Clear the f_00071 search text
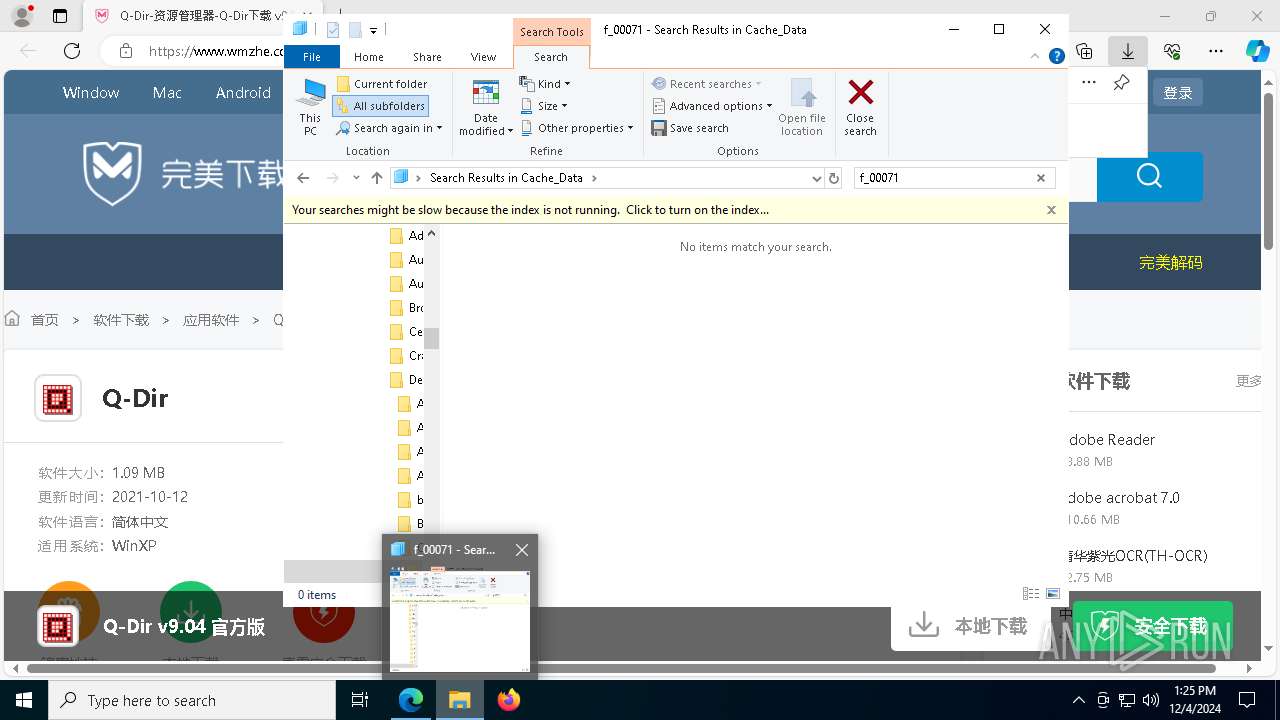Screen dimensions: 1280x720 (1041, 178)
